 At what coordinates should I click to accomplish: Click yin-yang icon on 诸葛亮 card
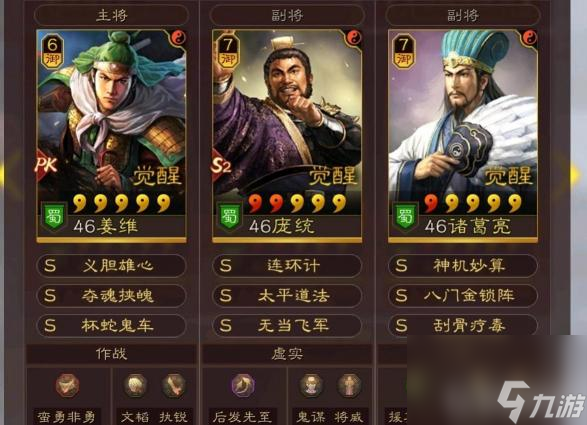pos(530,37)
